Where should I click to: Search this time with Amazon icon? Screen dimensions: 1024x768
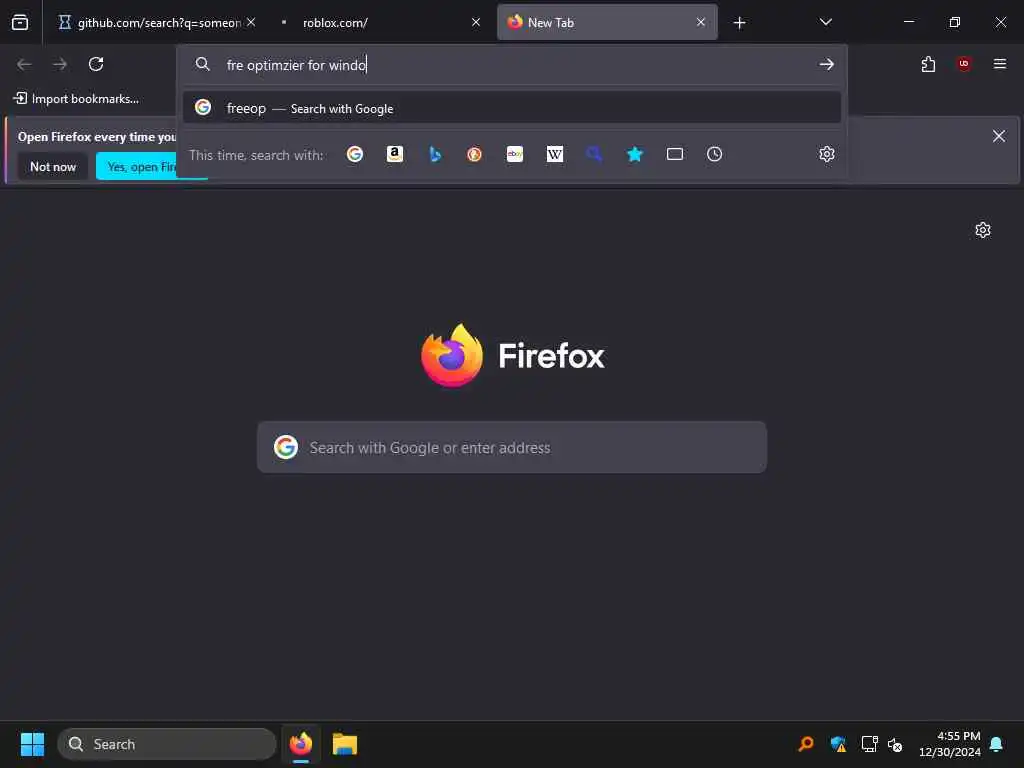coord(395,154)
